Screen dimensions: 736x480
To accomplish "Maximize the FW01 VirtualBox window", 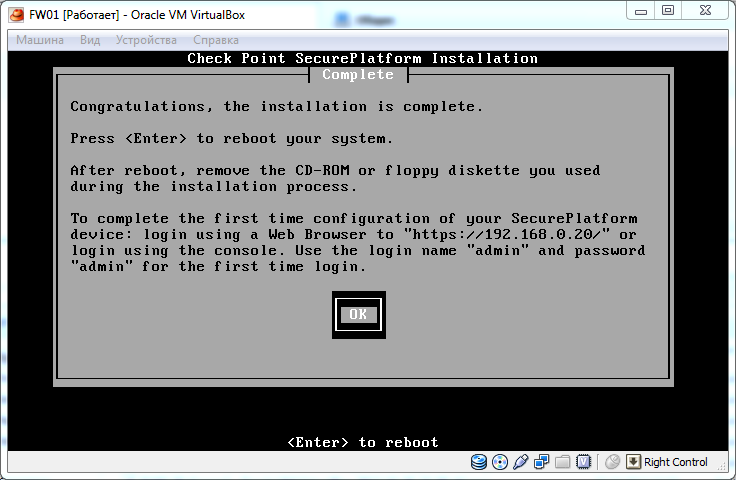I will 668,10.
